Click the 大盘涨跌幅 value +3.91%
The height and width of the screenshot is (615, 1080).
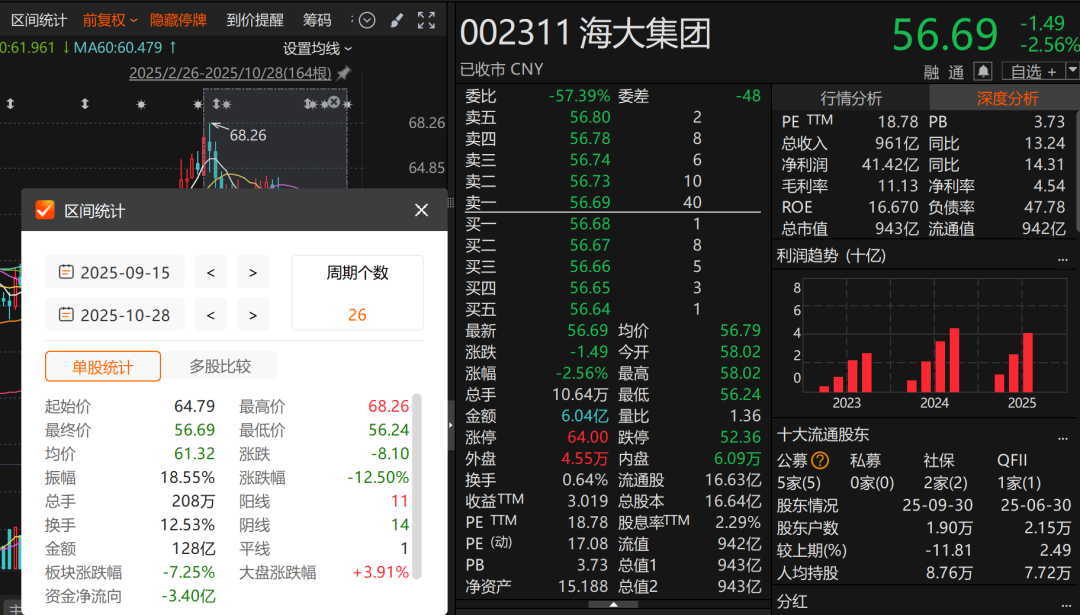pos(380,572)
